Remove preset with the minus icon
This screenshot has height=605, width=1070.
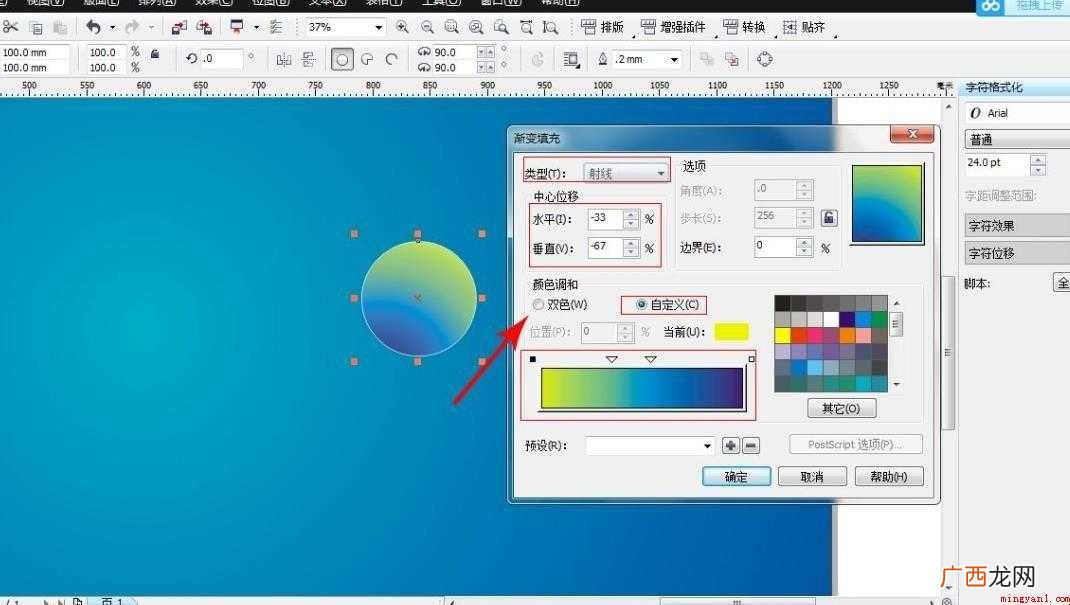[x=751, y=445]
